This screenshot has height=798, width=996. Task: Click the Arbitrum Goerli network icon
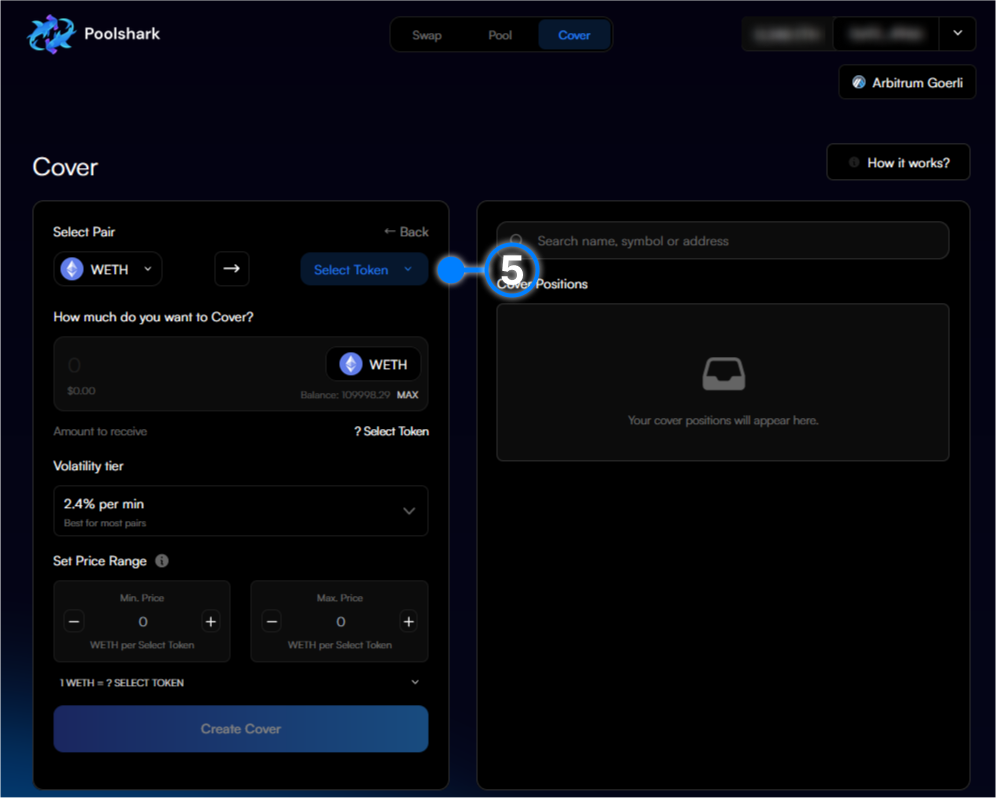pyautogui.click(x=858, y=82)
